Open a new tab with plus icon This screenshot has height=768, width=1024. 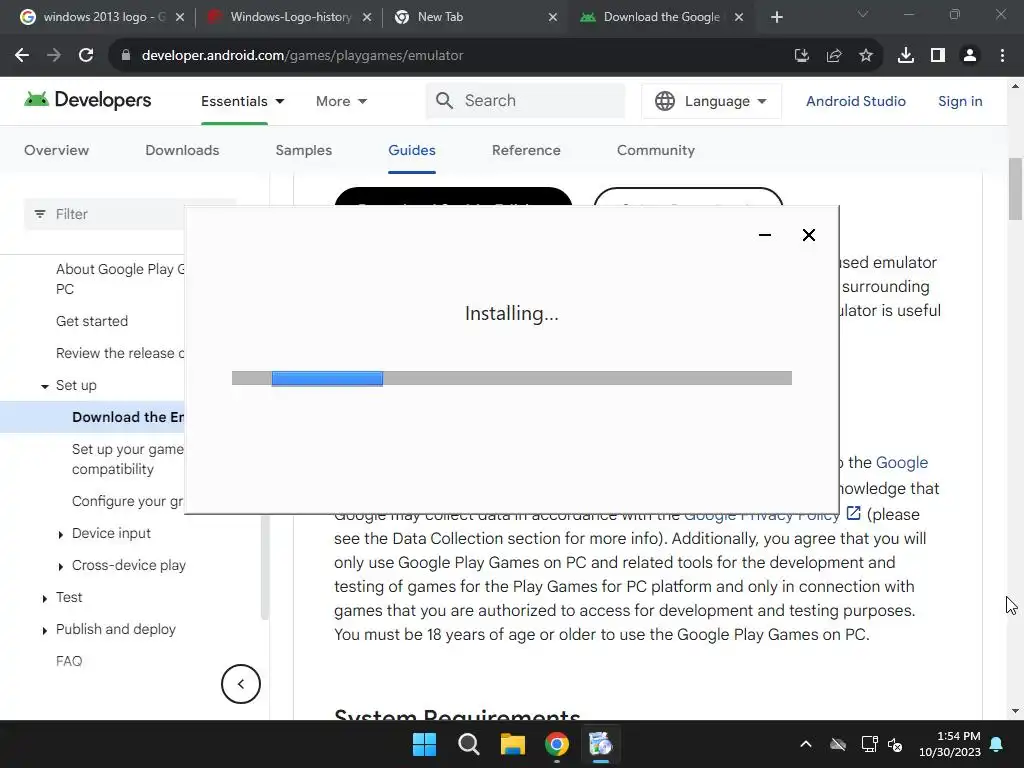coord(776,17)
